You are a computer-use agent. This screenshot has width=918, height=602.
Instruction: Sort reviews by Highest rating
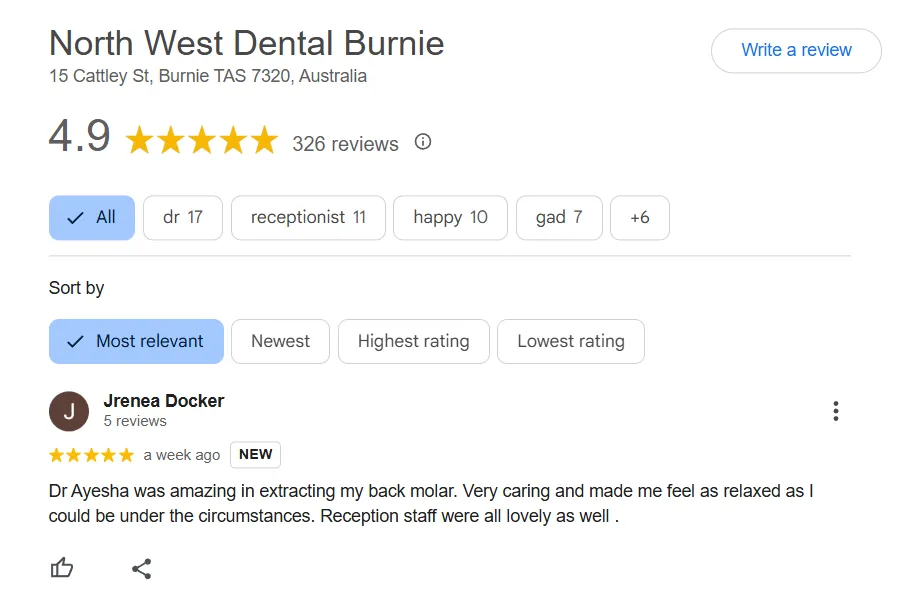pyautogui.click(x=413, y=341)
